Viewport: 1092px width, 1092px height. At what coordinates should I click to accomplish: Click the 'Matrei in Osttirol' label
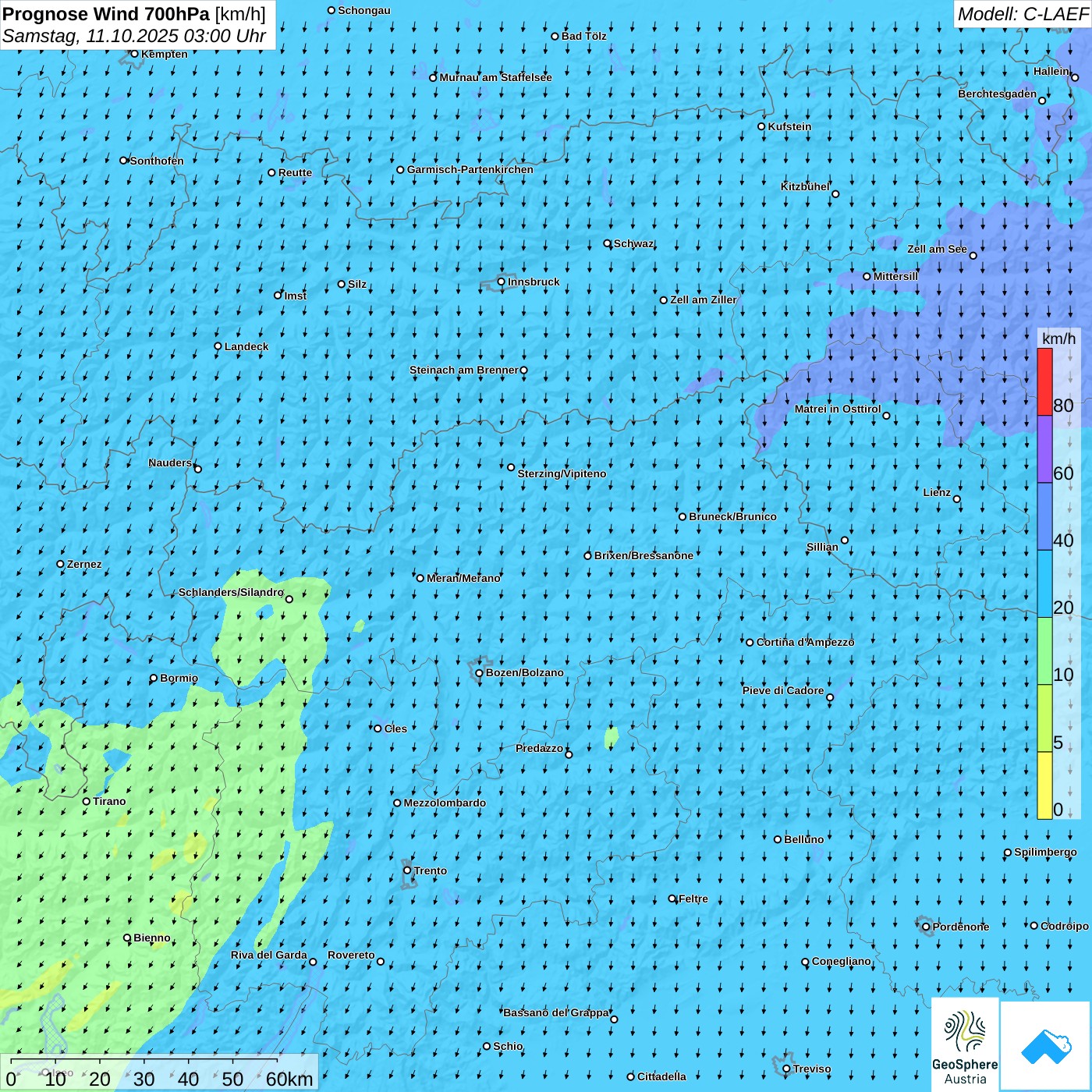click(838, 409)
